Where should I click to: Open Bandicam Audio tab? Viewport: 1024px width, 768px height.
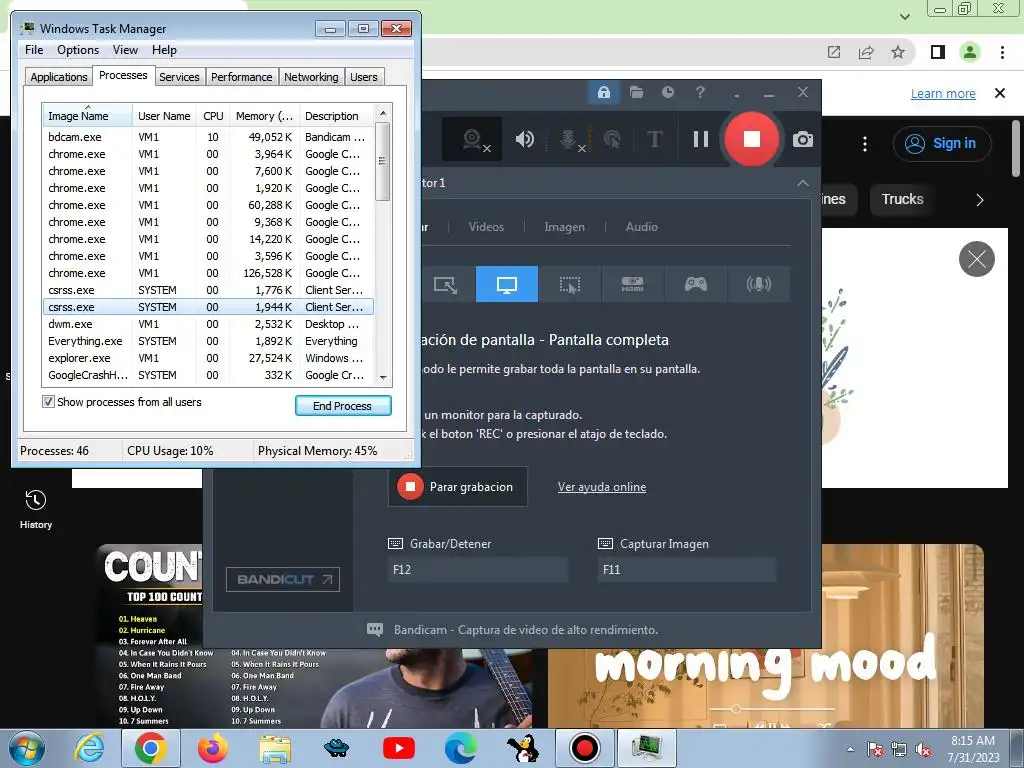pos(641,227)
